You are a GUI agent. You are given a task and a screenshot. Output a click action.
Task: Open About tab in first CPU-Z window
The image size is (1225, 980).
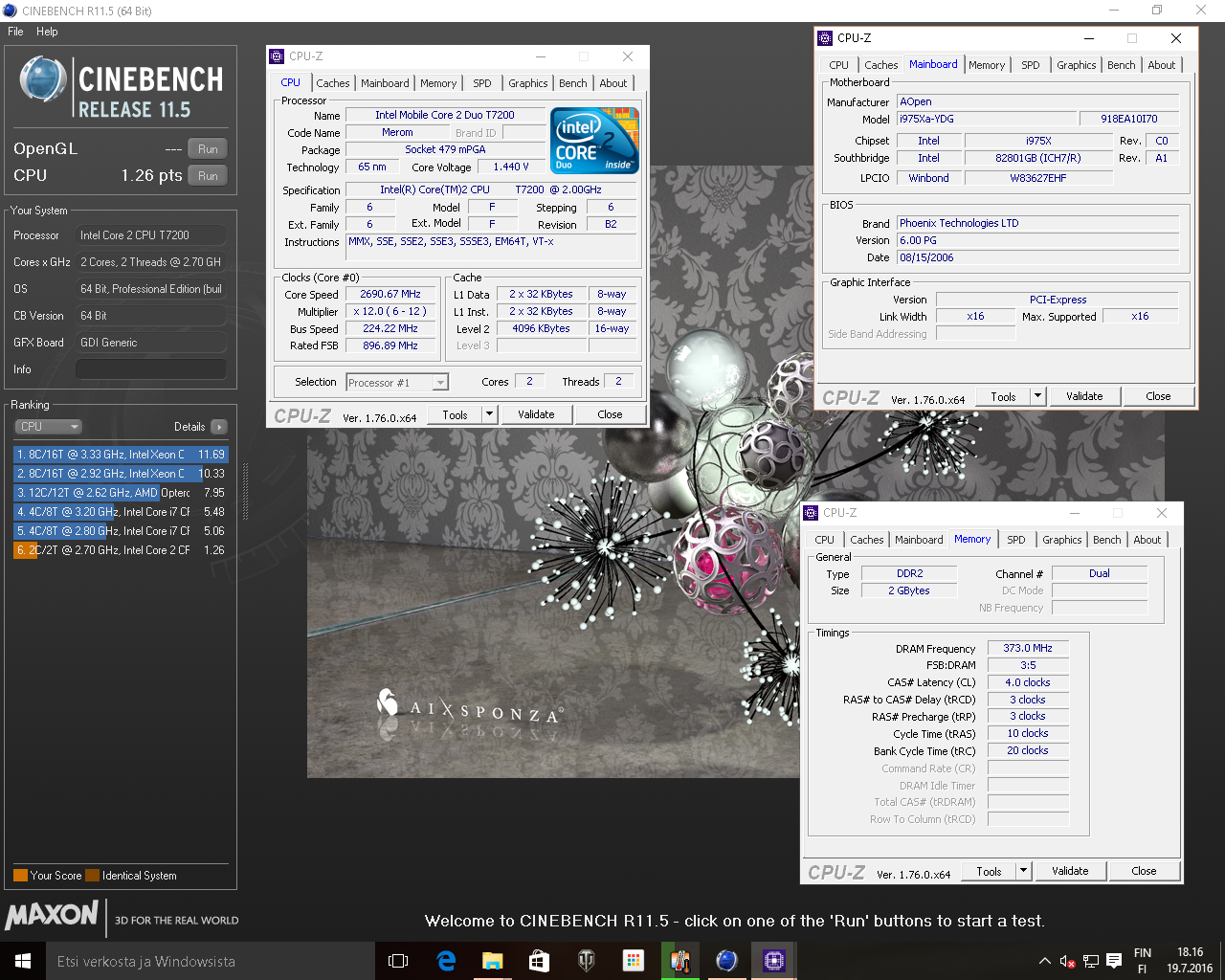point(613,83)
